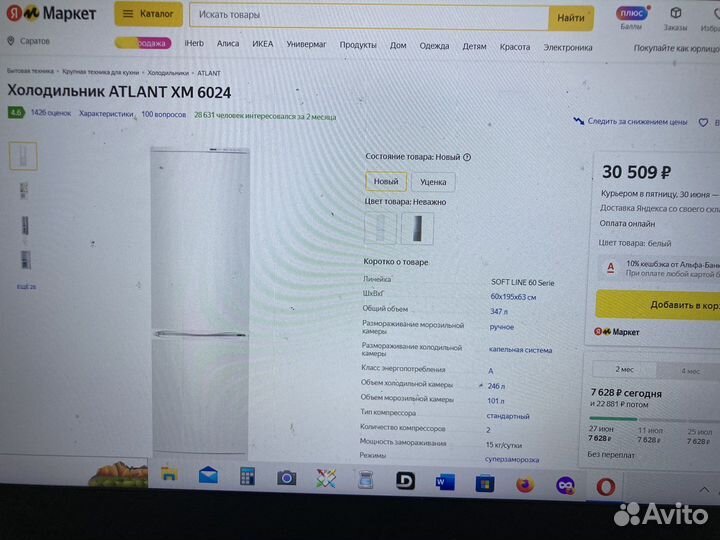This screenshot has height=540, width=720.
Task: Click the Саратов location pin
Action: pos(11,41)
